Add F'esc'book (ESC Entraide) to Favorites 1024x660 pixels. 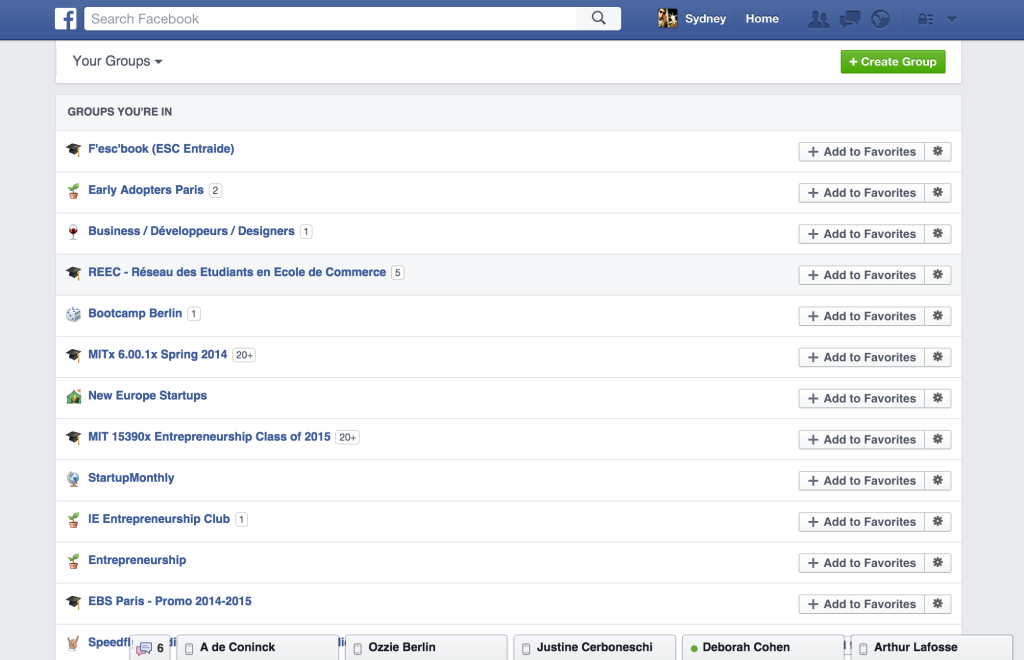pos(861,151)
